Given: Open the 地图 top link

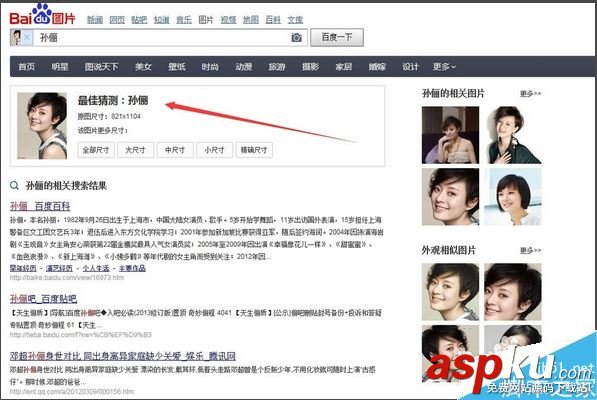Looking at the screenshot, I should tap(251, 19).
